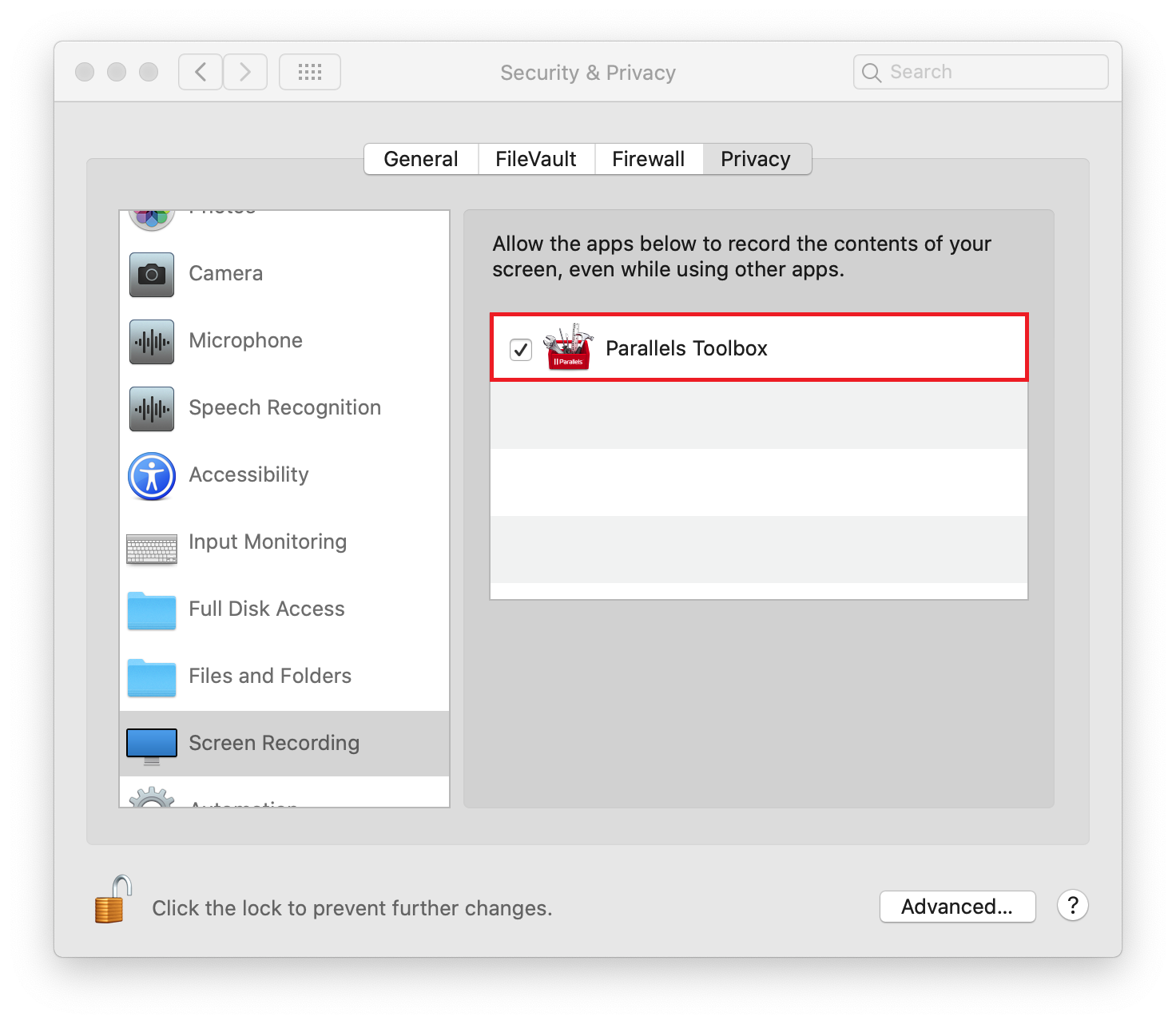Open help with the question mark button
The width and height of the screenshot is (1176, 1024).
[x=1072, y=906]
